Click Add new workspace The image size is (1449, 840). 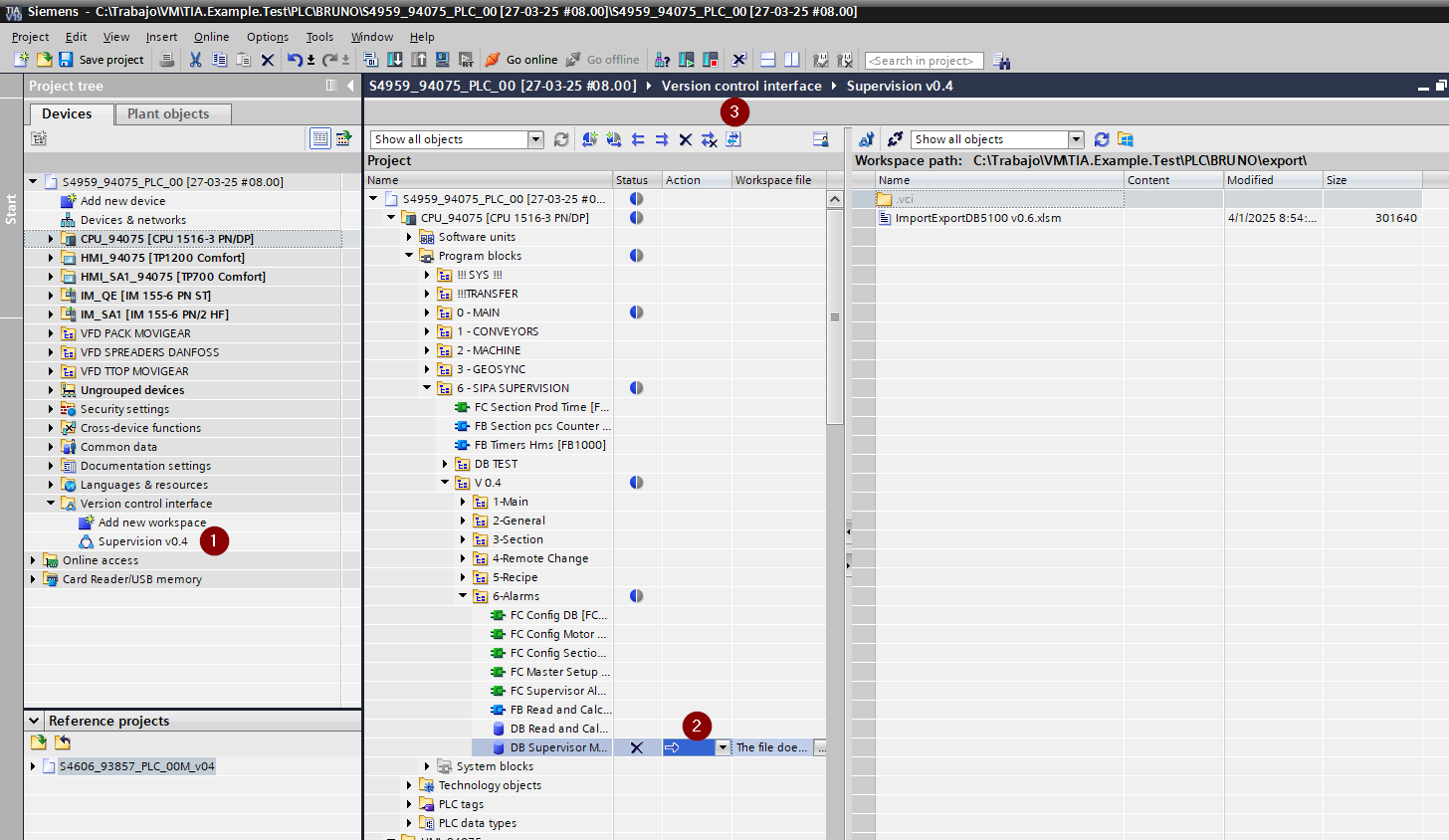[152, 523]
